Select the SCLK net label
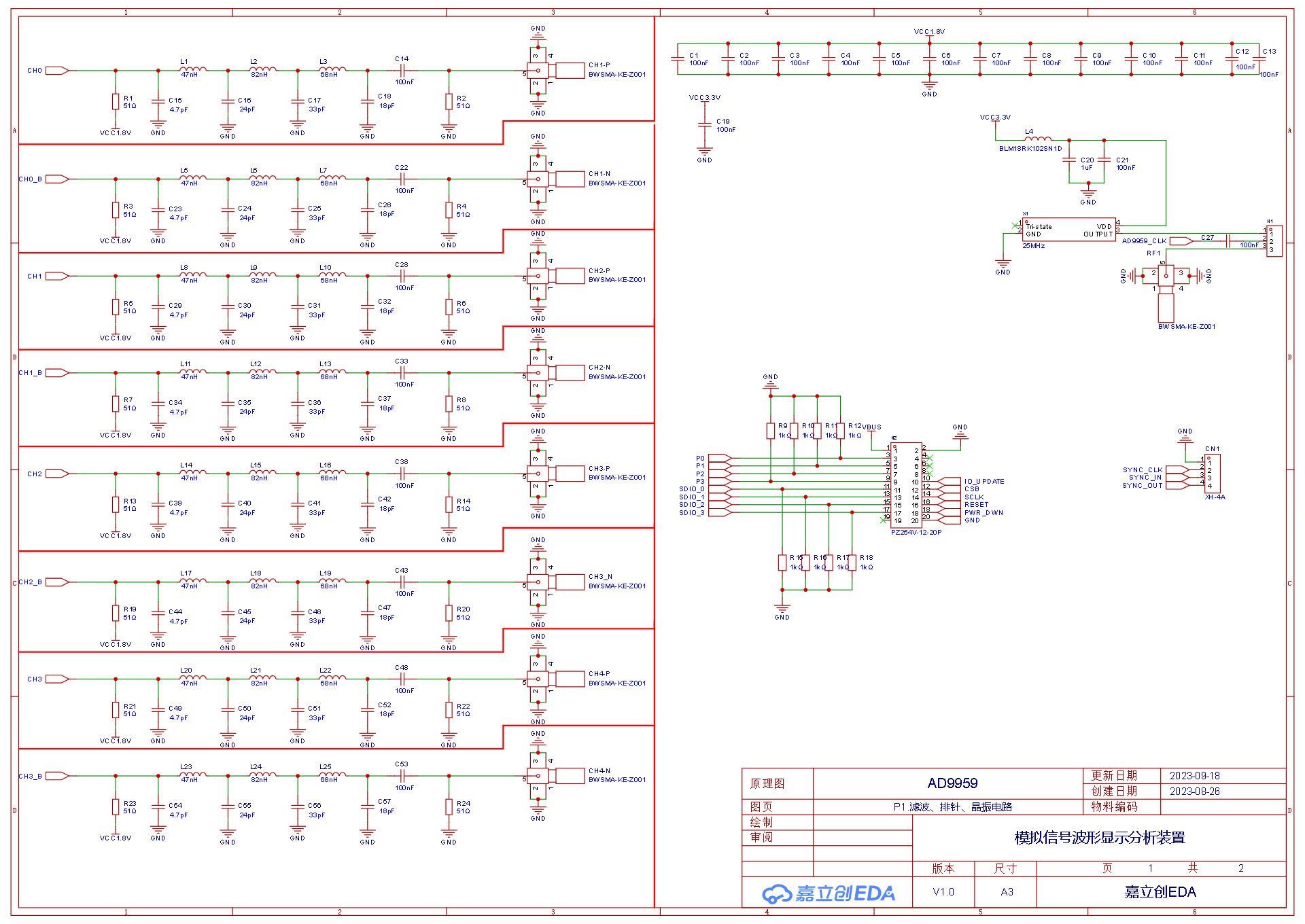Image resolution: width=1305 pixels, height=924 pixels. pyautogui.click(x=974, y=497)
